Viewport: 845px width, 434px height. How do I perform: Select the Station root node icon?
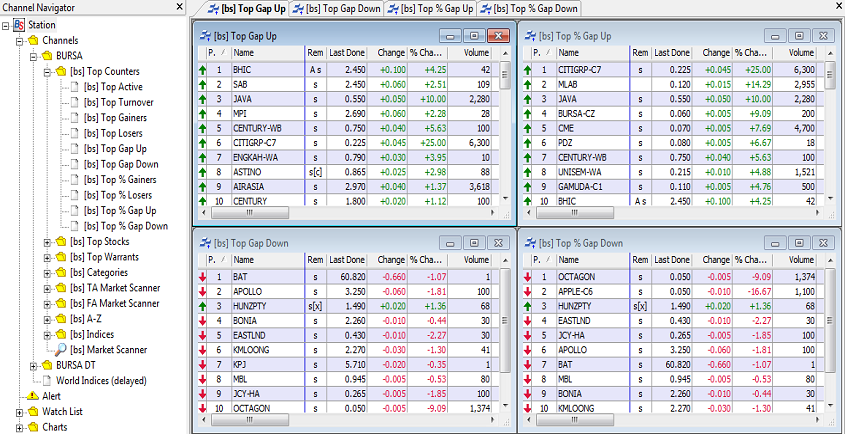point(19,25)
